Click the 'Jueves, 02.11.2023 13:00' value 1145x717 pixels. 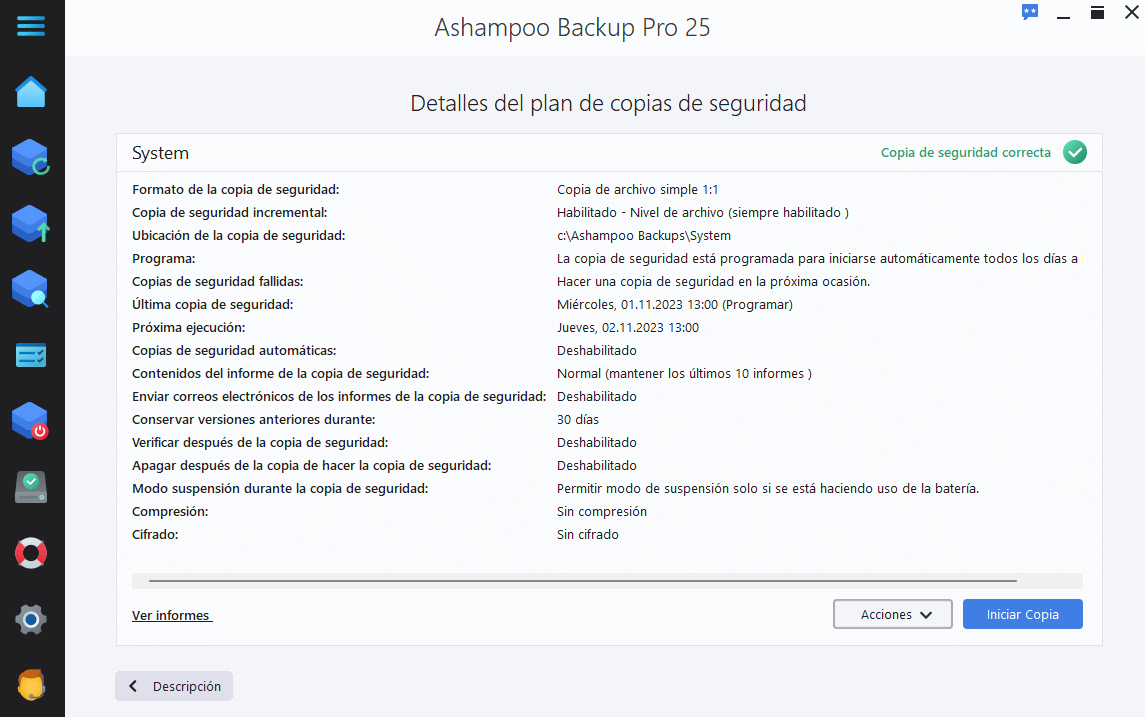pyautogui.click(x=628, y=328)
